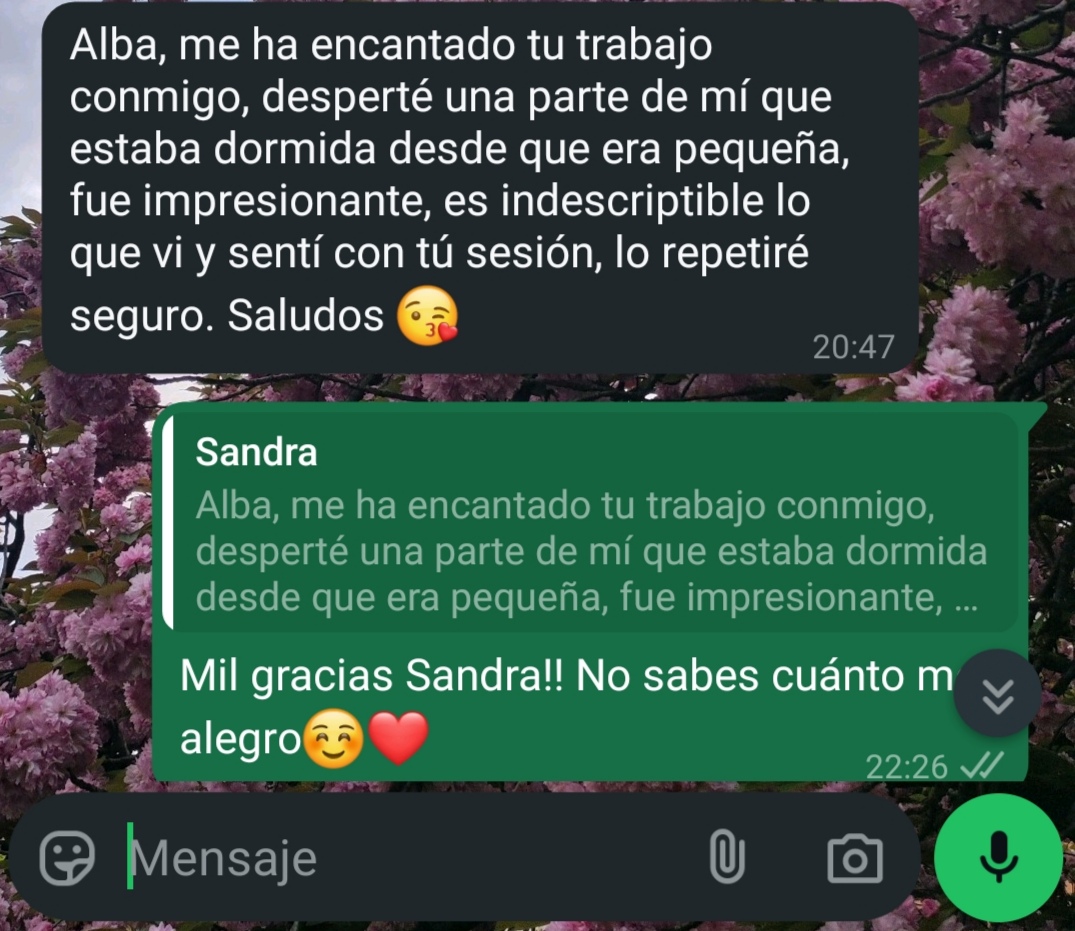Select Sandra's message received at 20:47

(480, 189)
